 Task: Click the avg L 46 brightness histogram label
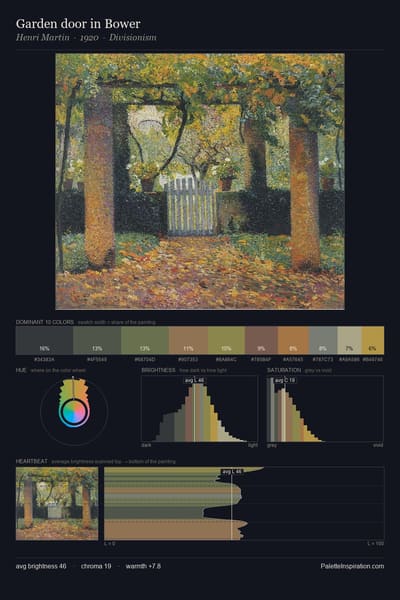(194, 380)
